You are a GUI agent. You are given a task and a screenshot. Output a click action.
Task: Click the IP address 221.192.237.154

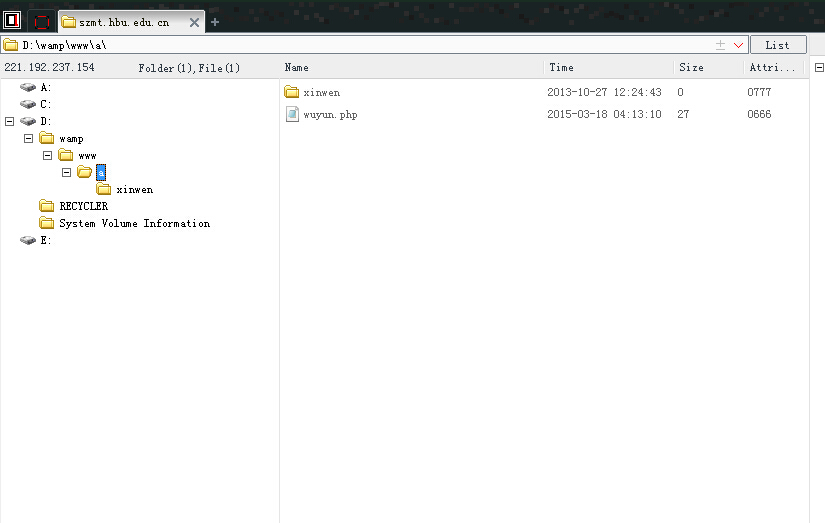coord(49,67)
